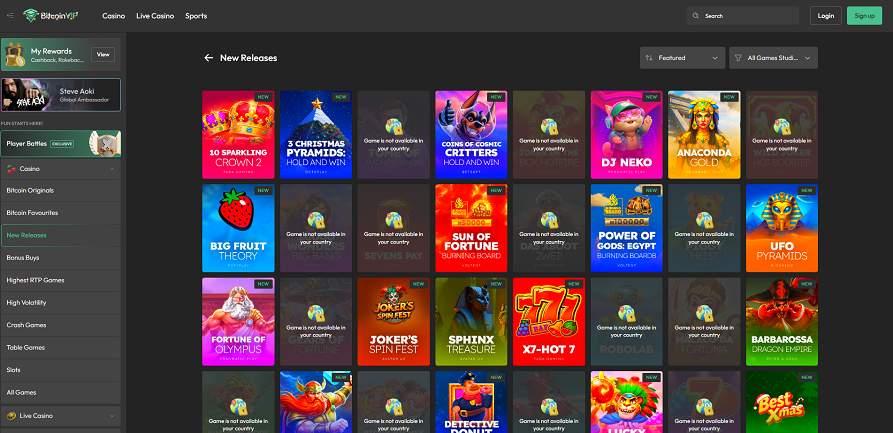Open Detective Donut game tile

pyautogui.click(x=471, y=402)
